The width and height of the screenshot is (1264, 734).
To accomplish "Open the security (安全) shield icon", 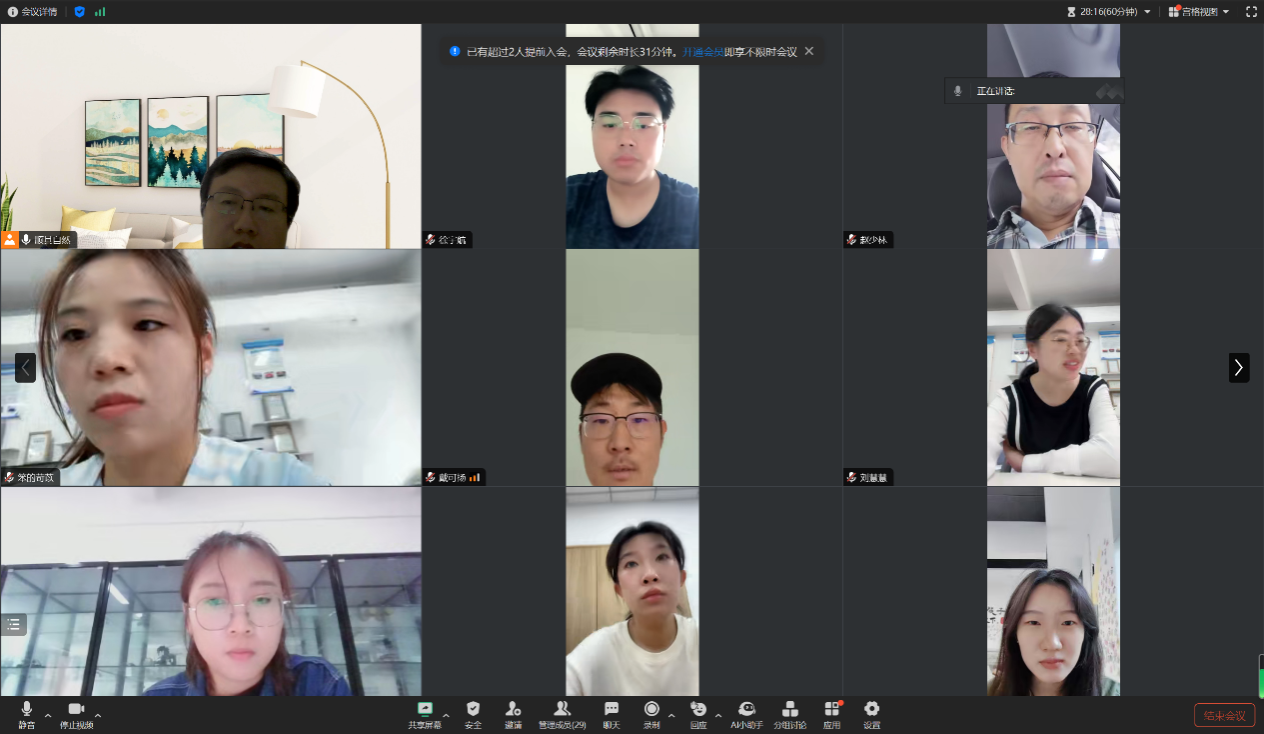I will pos(473,713).
